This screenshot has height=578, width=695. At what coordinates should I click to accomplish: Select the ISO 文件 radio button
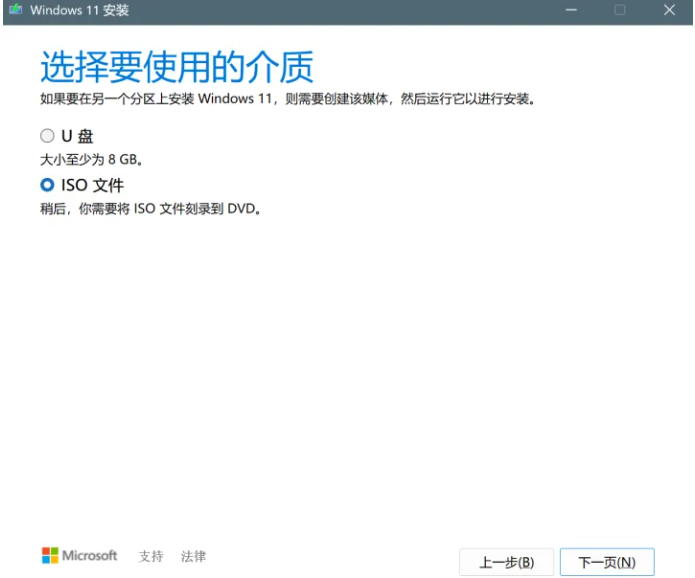47,185
